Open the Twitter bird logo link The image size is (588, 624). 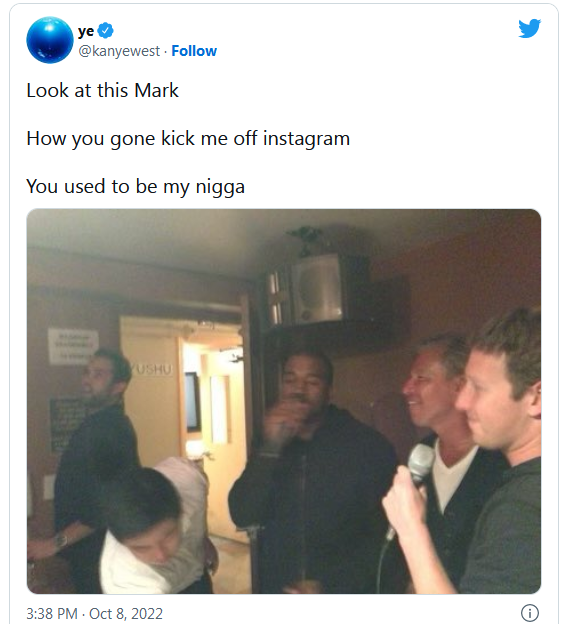529,28
